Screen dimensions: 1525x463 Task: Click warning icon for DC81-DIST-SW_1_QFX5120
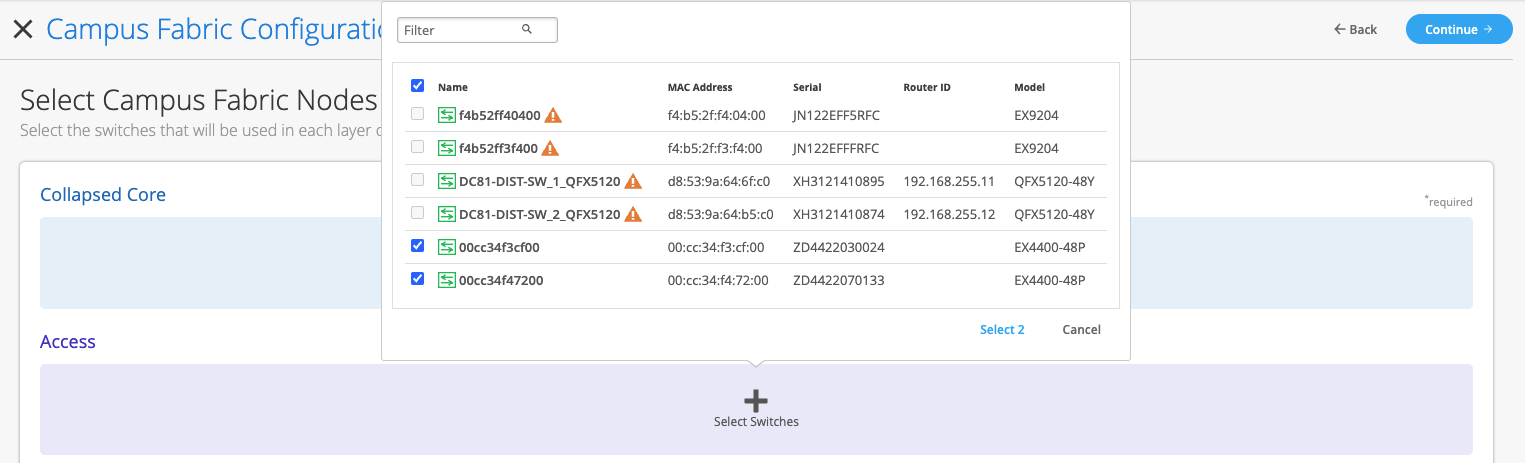[633, 182]
